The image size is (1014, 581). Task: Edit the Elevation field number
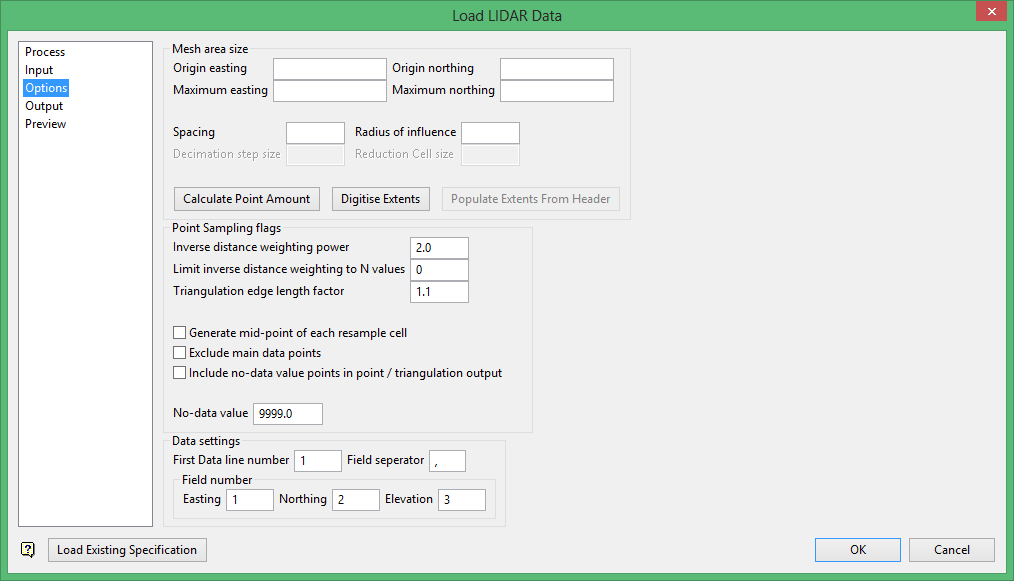pyautogui.click(x=462, y=499)
